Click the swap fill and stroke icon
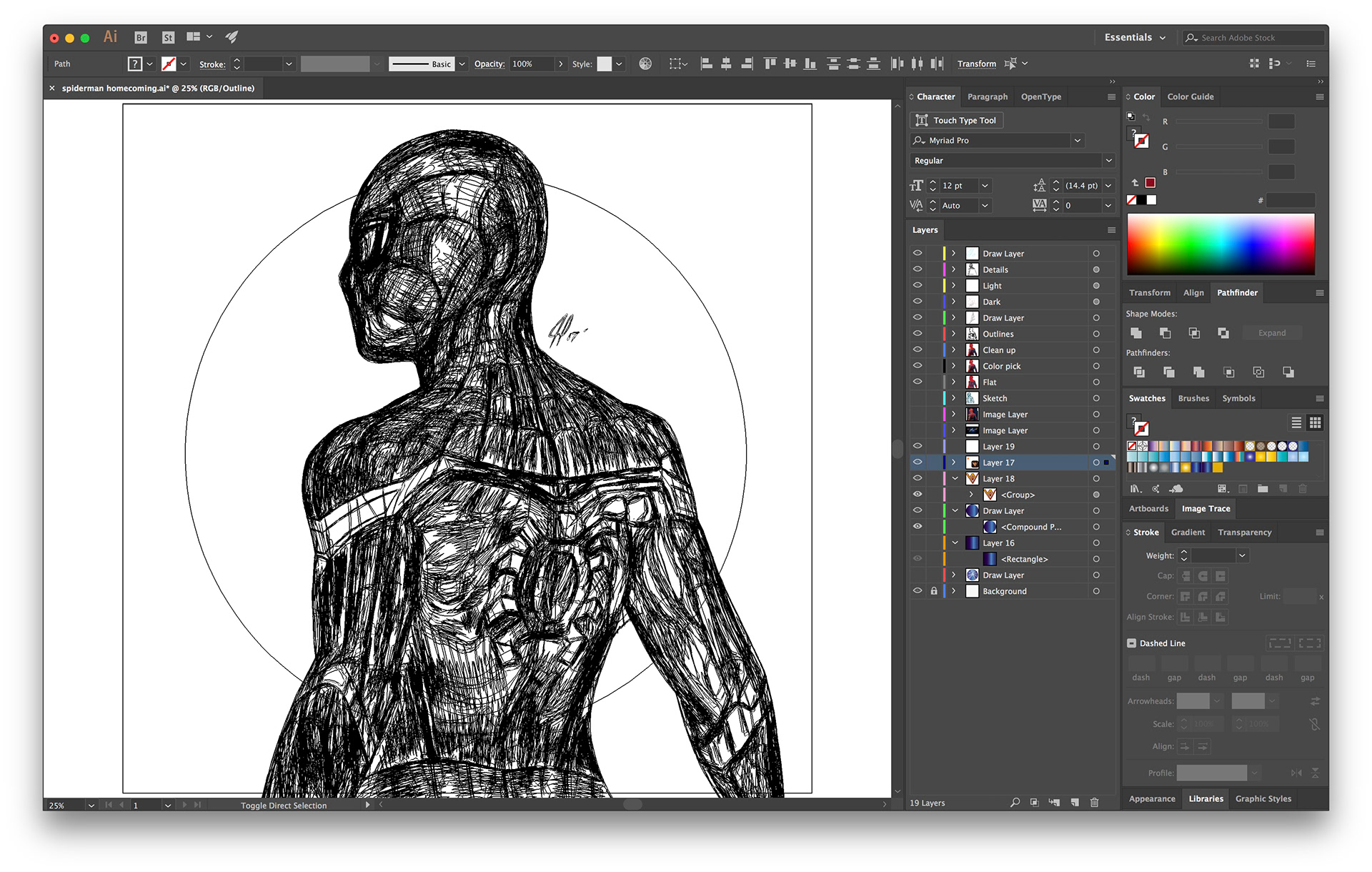1372x872 pixels. tap(1146, 117)
